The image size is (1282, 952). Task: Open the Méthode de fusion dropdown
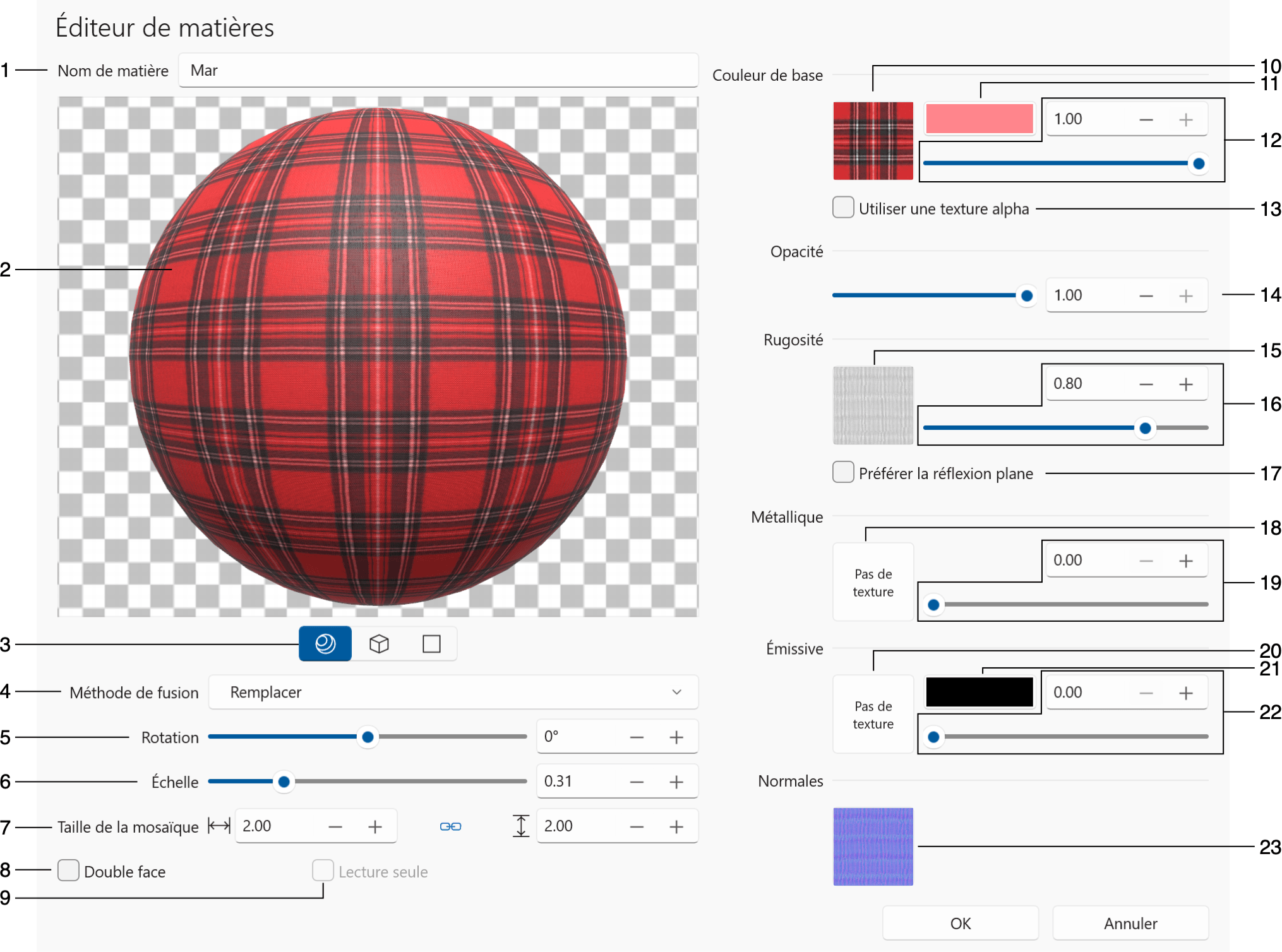click(x=453, y=693)
